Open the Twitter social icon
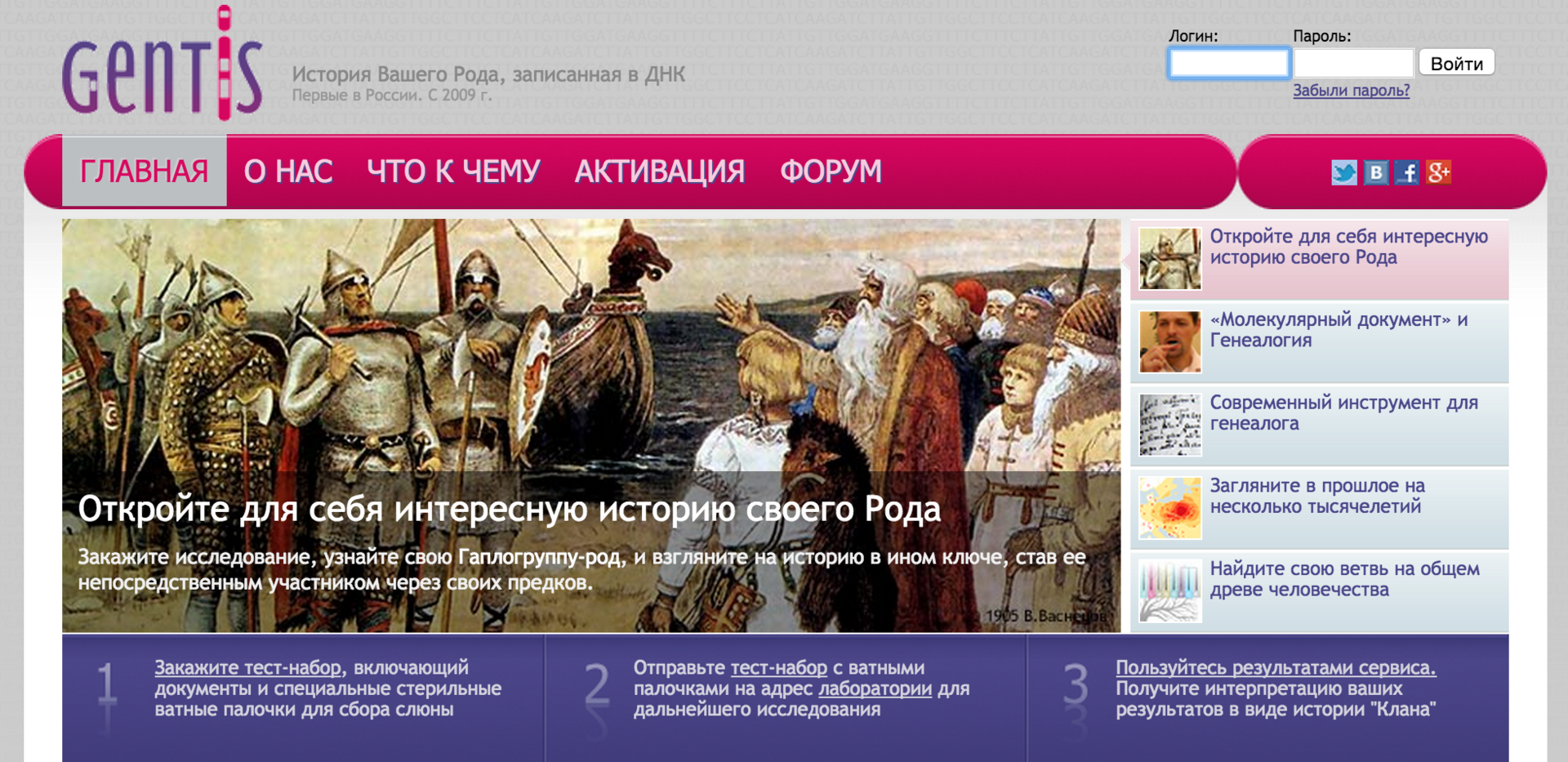1568x762 pixels. pos(1344,172)
